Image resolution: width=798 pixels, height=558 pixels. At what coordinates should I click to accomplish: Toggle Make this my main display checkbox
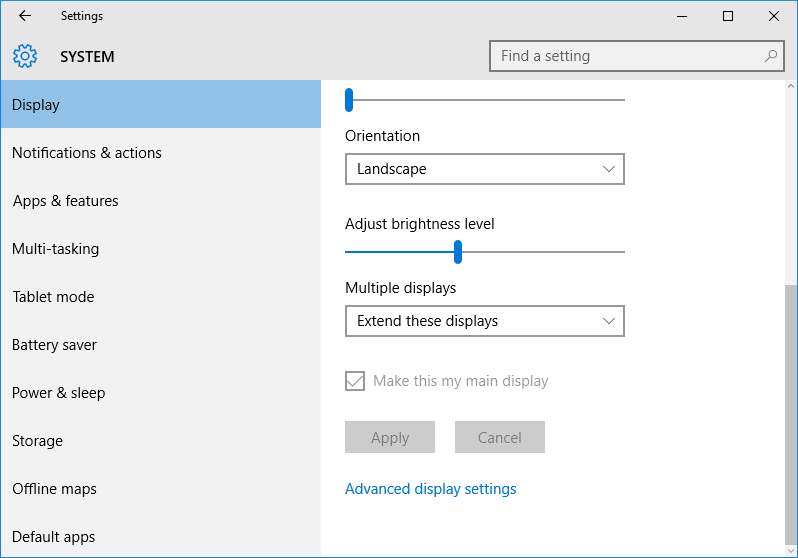[355, 381]
